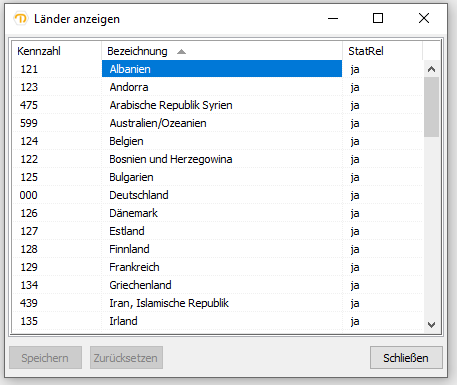This screenshot has width=457, height=385.
Task: Minimize the Länder anzeigen window
Action: coord(333,18)
